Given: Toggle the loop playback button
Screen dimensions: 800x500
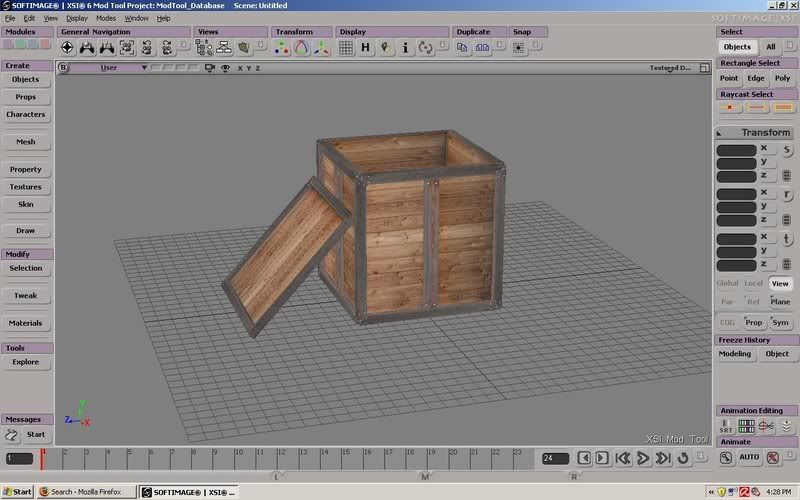Looking at the screenshot, I should pyautogui.click(x=683, y=458).
